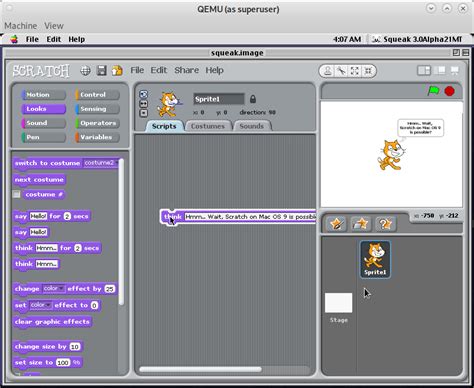Image resolution: width=474 pixels, height=388 pixels.
Task: Switch to small stage view
Action: point(424,71)
